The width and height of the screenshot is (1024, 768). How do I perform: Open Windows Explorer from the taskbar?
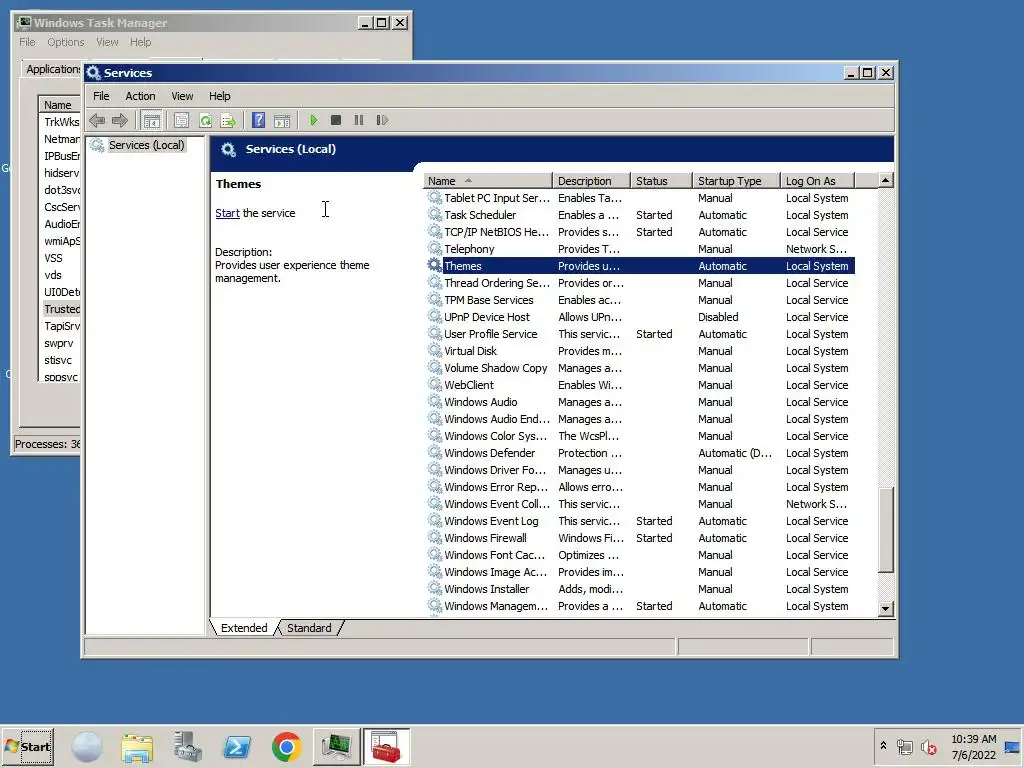click(x=136, y=747)
